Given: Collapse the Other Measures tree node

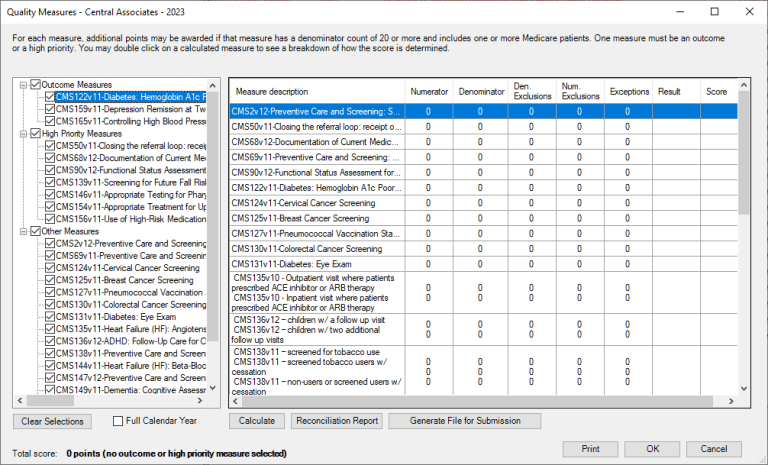Looking at the screenshot, I should (23, 231).
